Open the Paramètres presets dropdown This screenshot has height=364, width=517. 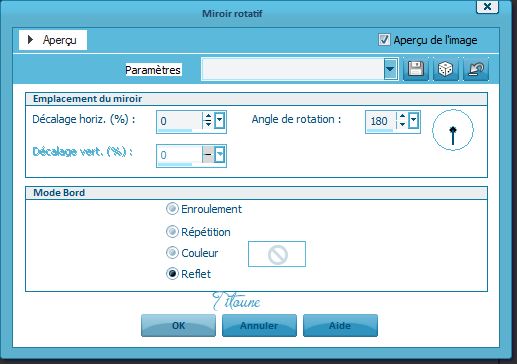(390, 69)
